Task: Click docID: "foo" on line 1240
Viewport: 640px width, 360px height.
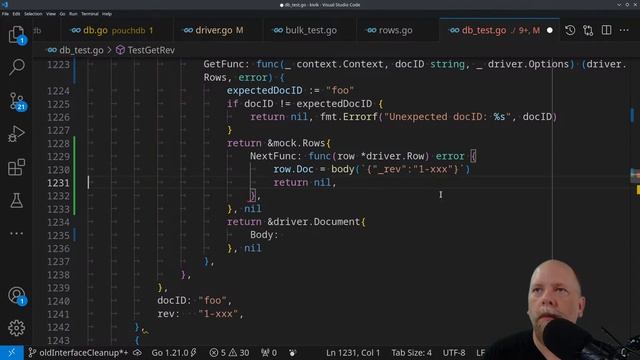Action: click(194, 301)
